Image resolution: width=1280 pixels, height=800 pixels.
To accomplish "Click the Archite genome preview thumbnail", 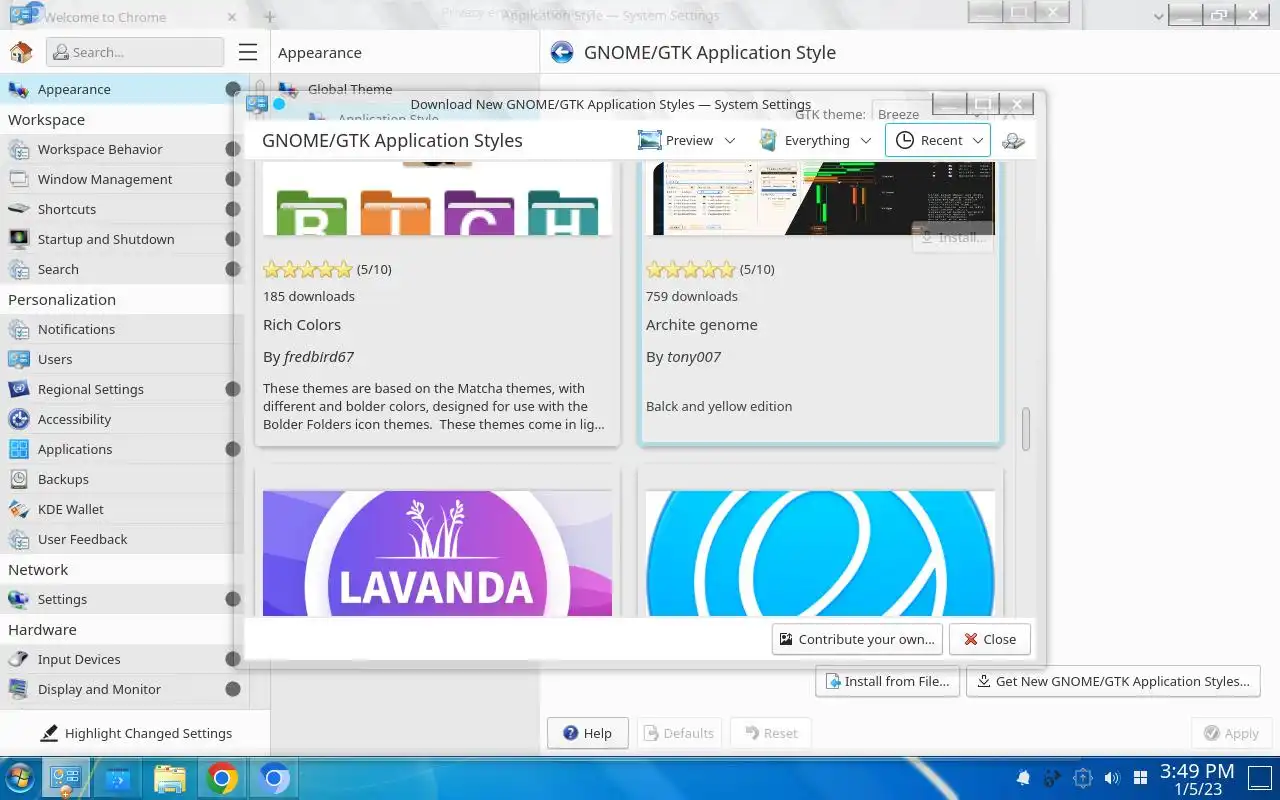I will (x=820, y=198).
